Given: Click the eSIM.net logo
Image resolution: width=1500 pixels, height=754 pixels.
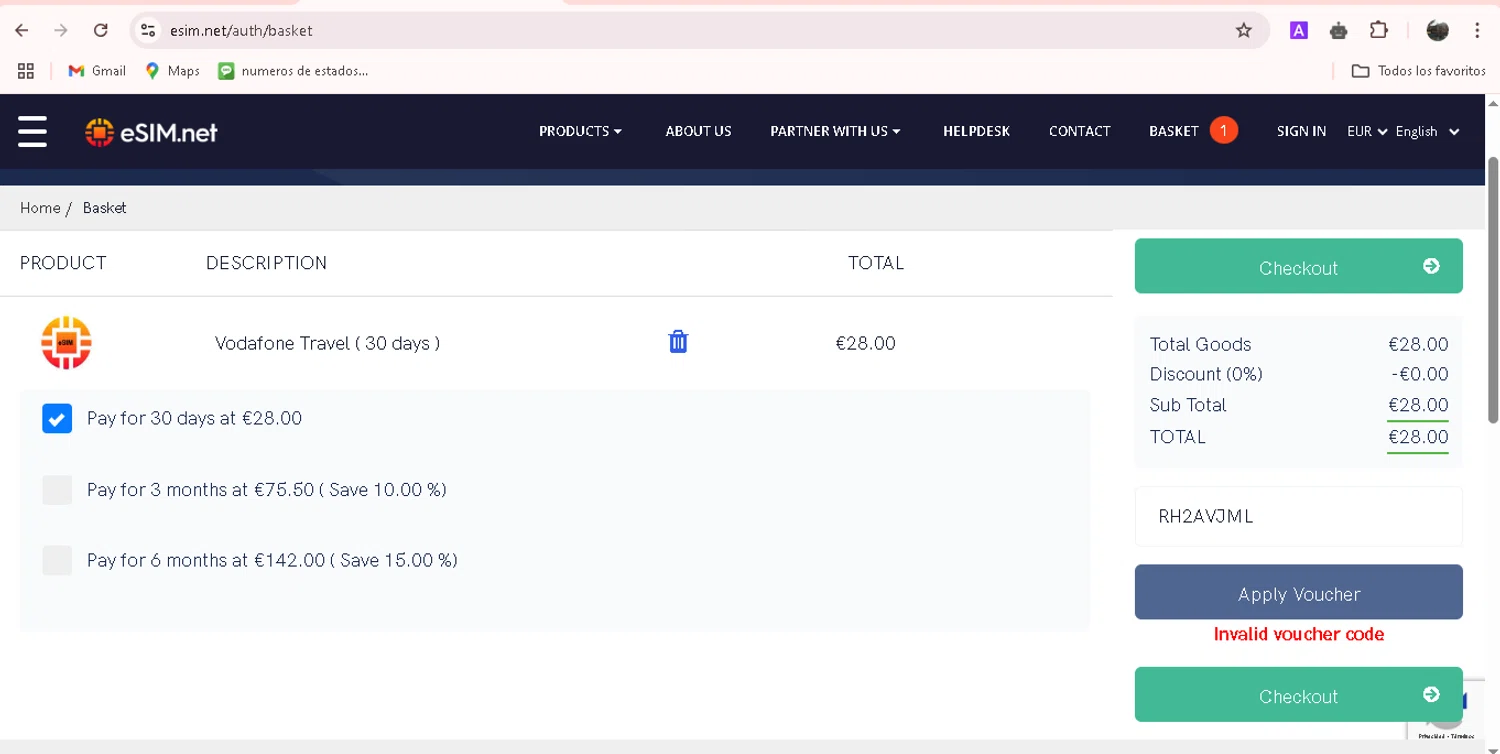Looking at the screenshot, I should coord(151,132).
